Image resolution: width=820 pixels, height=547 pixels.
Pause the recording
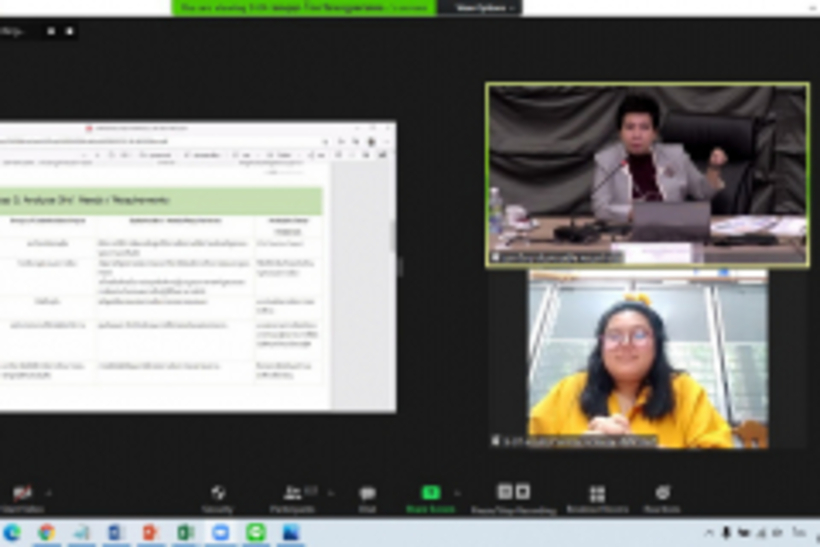point(505,492)
